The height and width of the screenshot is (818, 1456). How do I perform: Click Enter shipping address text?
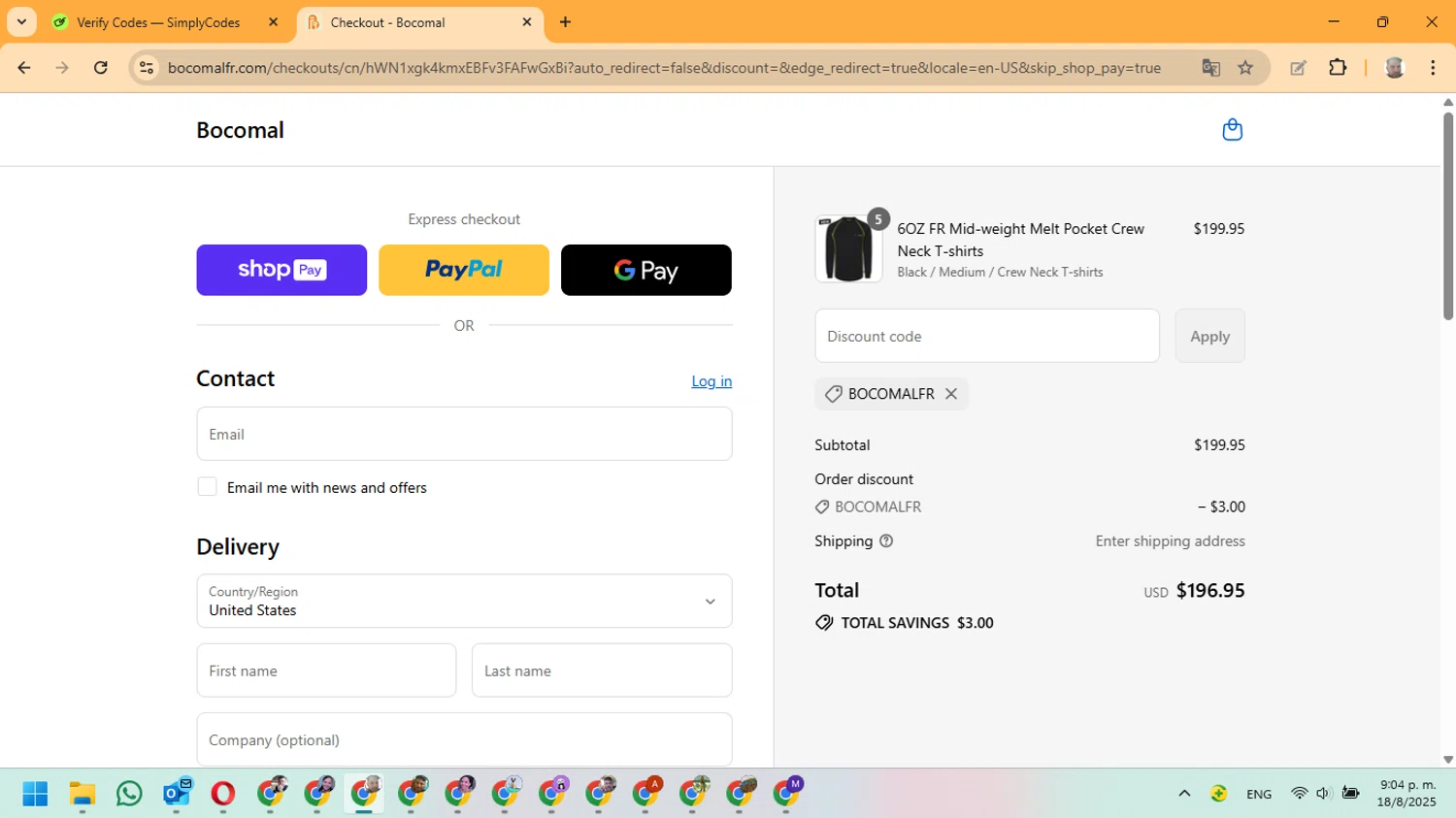(x=1170, y=541)
